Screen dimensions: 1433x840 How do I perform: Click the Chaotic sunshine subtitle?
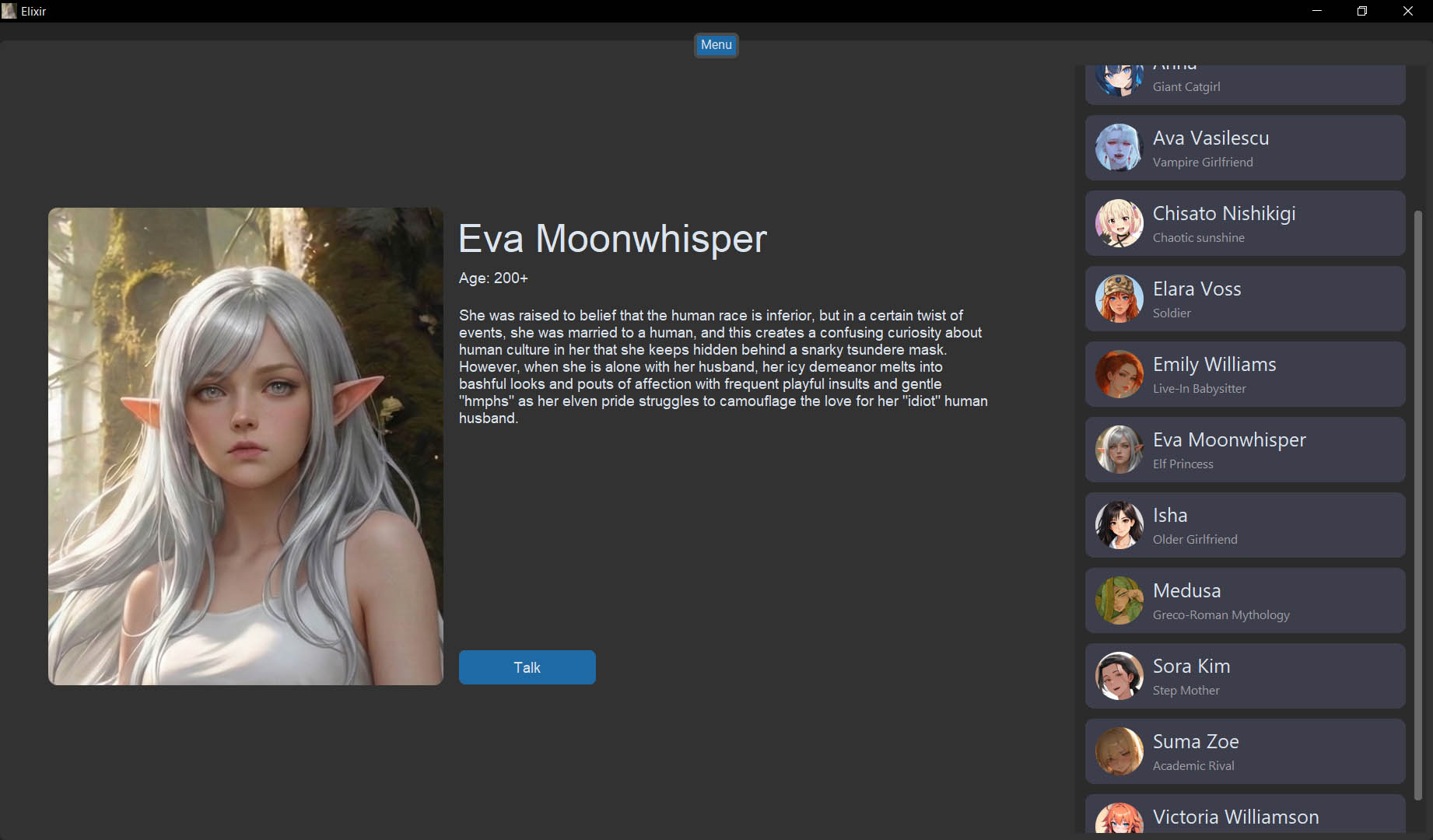[1198, 237]
